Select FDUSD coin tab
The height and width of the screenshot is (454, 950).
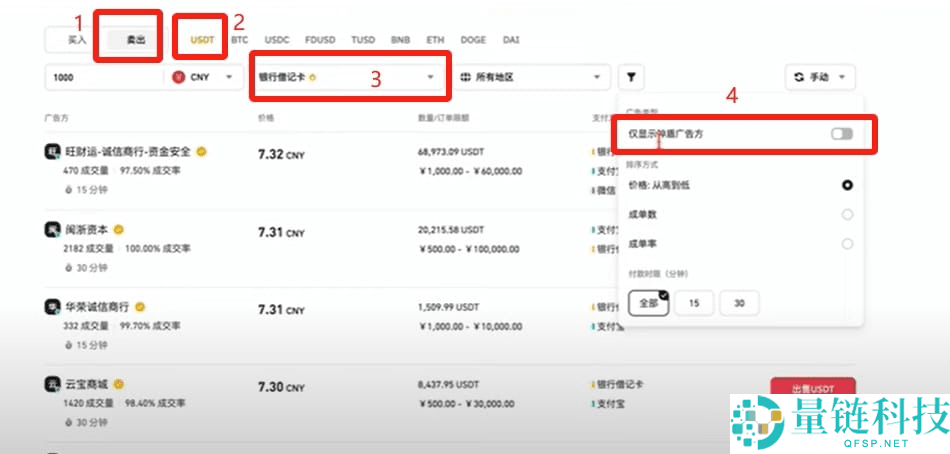pos(321,41)
